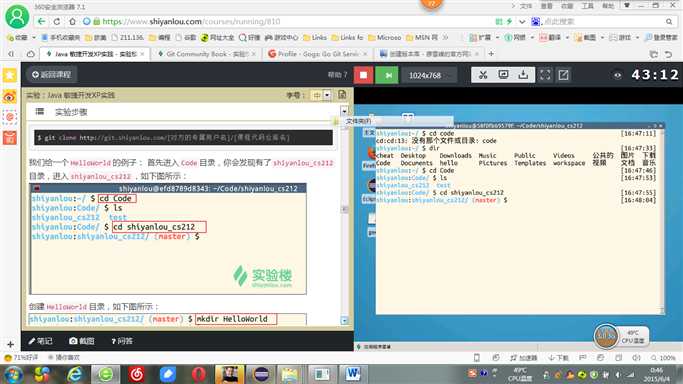Open the document icon beside font size selector
683x384 pixels.
(x=342, y=94)
